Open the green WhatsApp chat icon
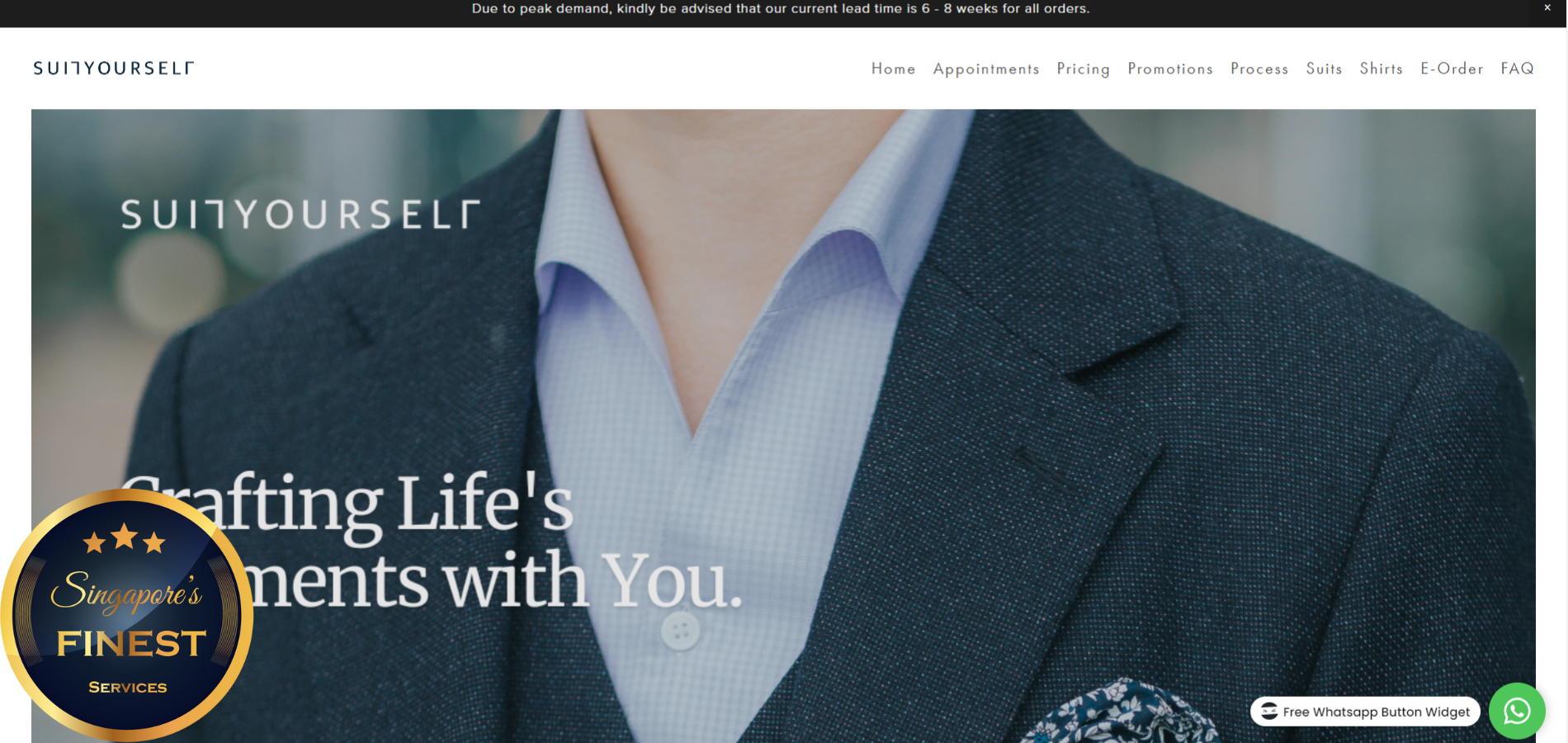This screenshot has height=743, width=1568. pyautogui.click(x=1517, y=711)
